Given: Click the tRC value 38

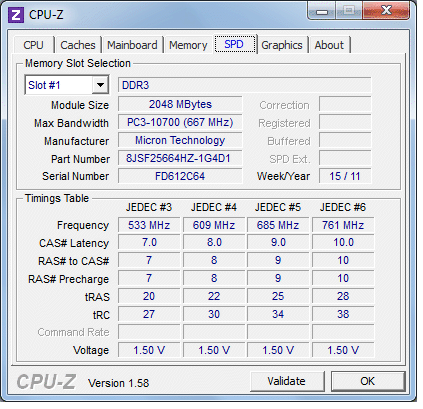Looking at the screenshot, I should [343, 314].
